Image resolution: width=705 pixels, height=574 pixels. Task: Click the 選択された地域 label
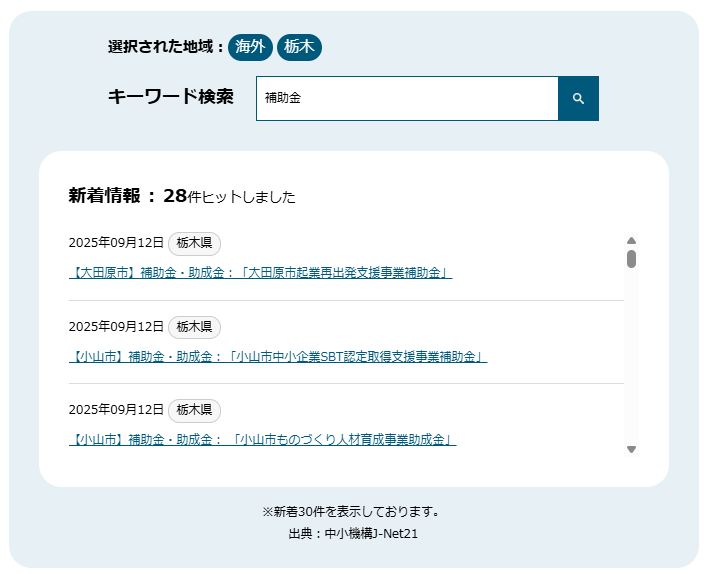tap(165, 47)
